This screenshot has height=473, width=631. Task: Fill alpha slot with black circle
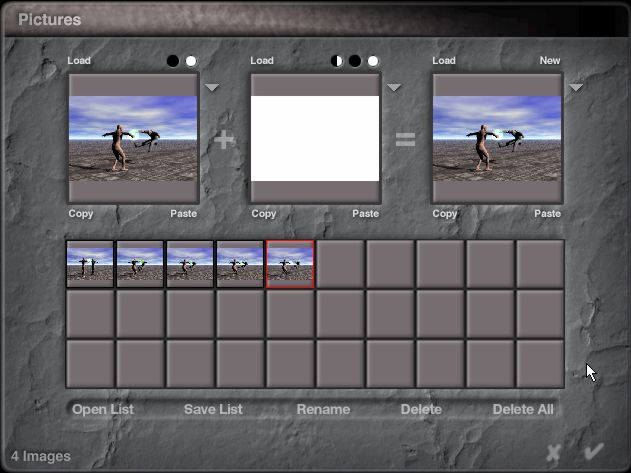[x=355, y=61]
